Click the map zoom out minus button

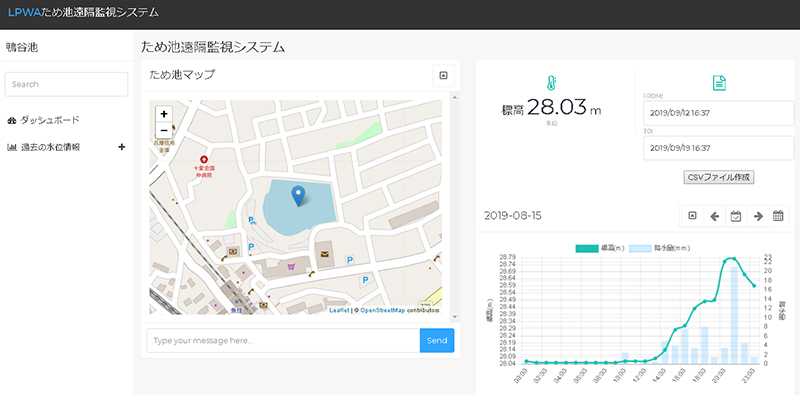(164, 130)
